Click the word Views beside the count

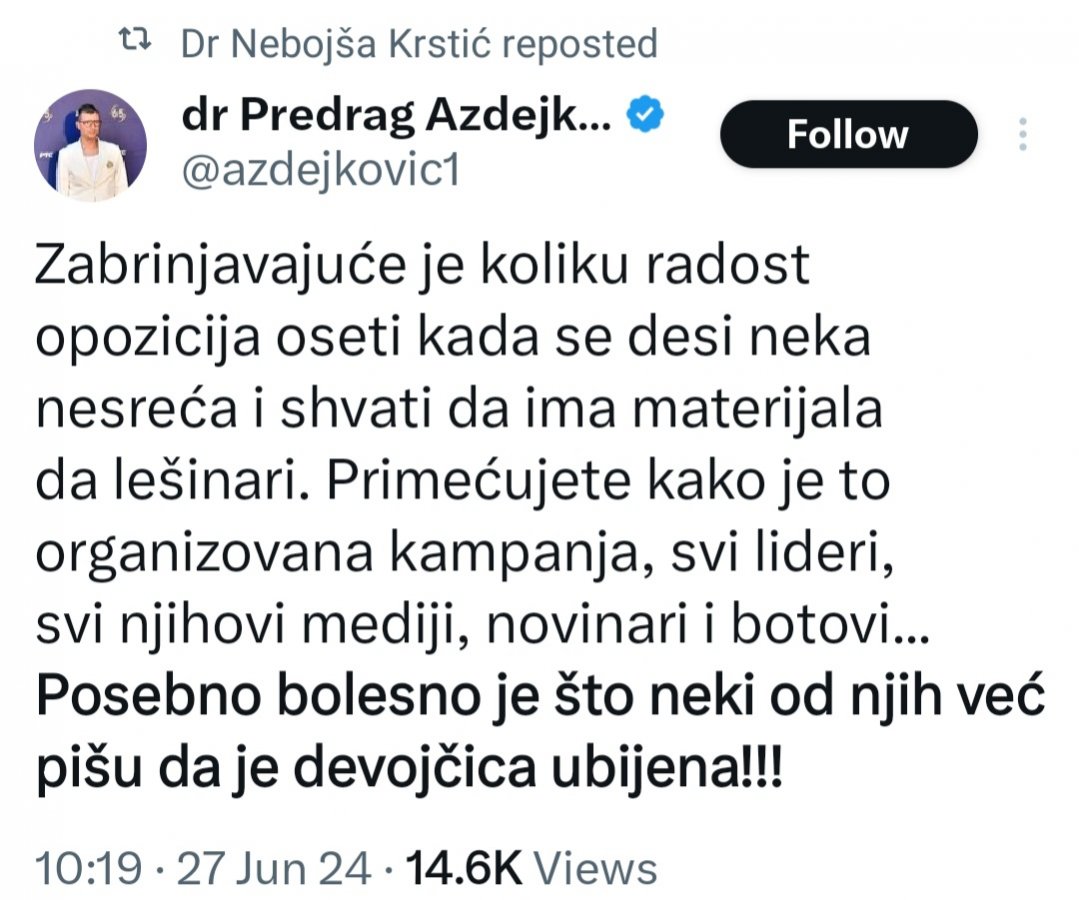pyautogui.click(x=602, y=867)
